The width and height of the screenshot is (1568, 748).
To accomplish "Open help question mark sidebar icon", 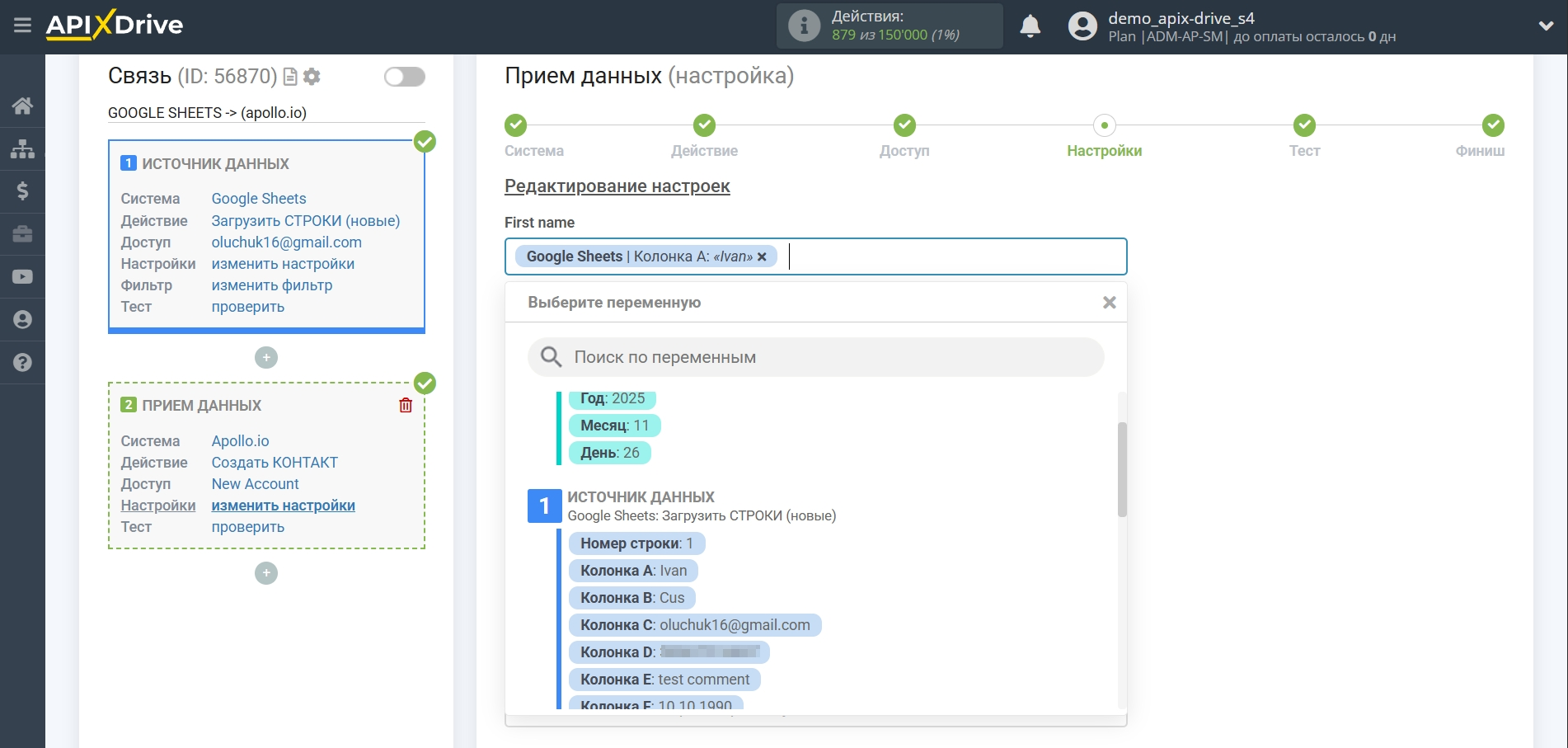I will pyautogui.click(x=22, y=363).
